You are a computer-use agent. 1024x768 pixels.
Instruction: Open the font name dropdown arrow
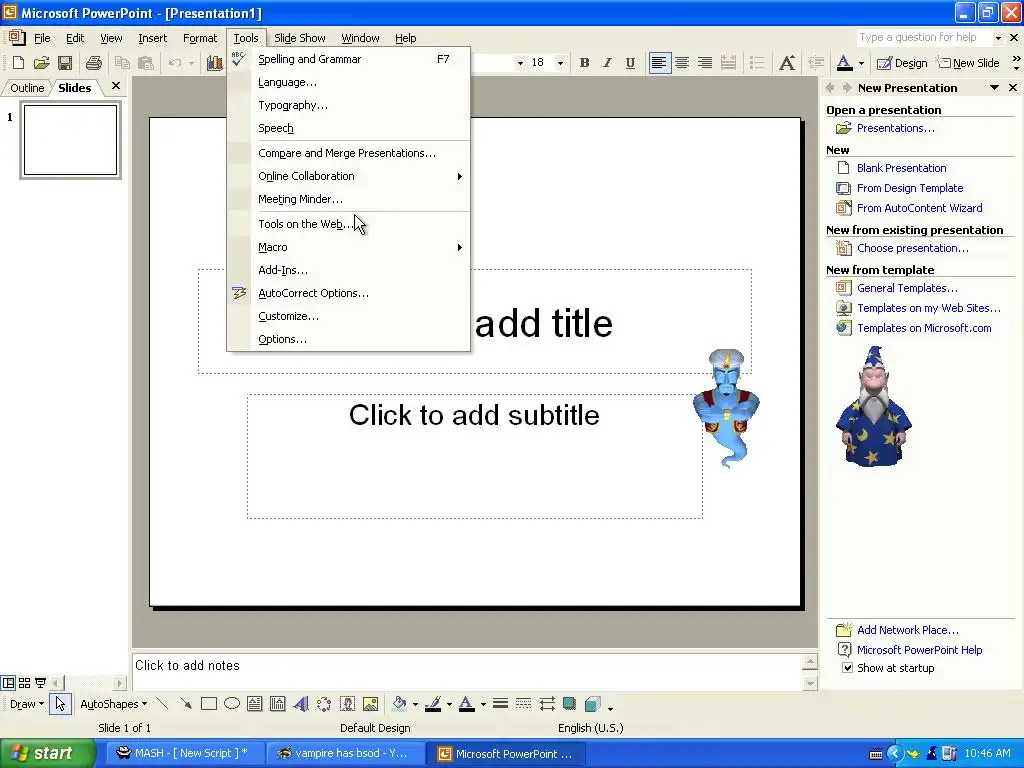tap(520, 63)
